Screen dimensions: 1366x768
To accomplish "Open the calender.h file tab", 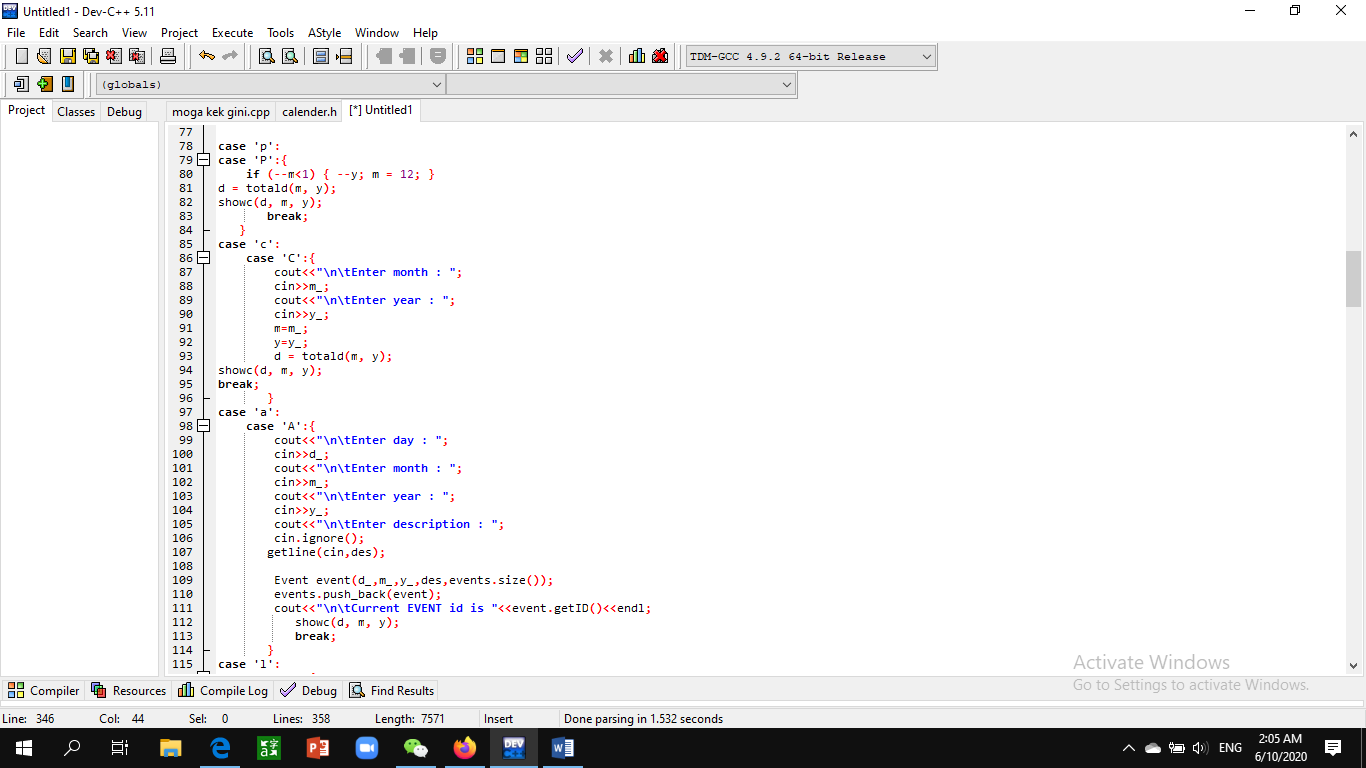I will (309, 112).
